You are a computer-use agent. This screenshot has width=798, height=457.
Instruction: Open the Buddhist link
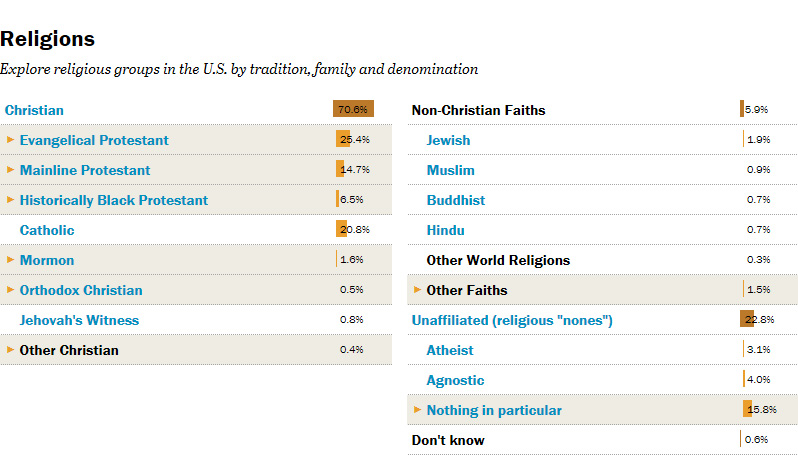(x=455, y=200)
